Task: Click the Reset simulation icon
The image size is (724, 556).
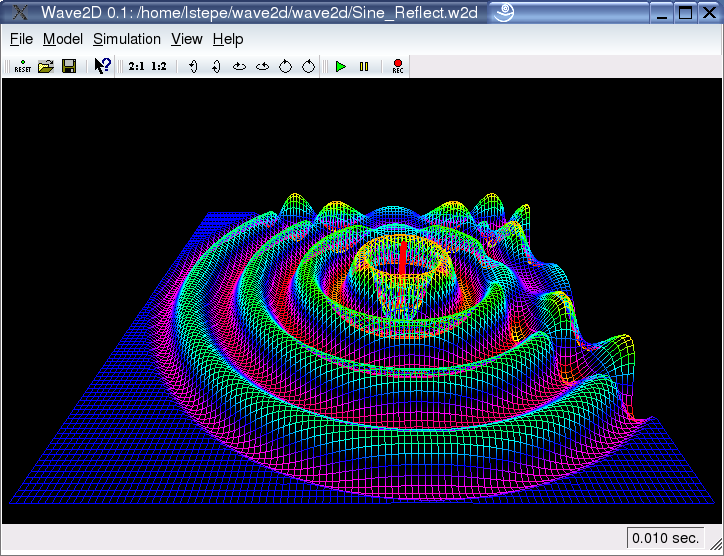Action: pyautogui.click(x=23, y=66)
